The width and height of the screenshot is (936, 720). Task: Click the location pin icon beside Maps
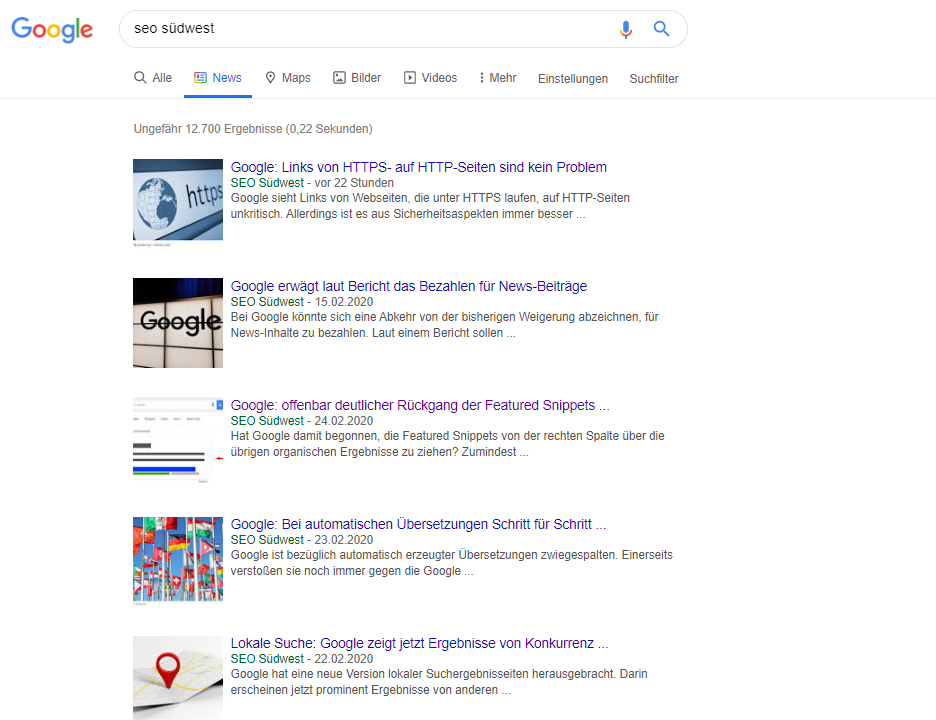270,77
